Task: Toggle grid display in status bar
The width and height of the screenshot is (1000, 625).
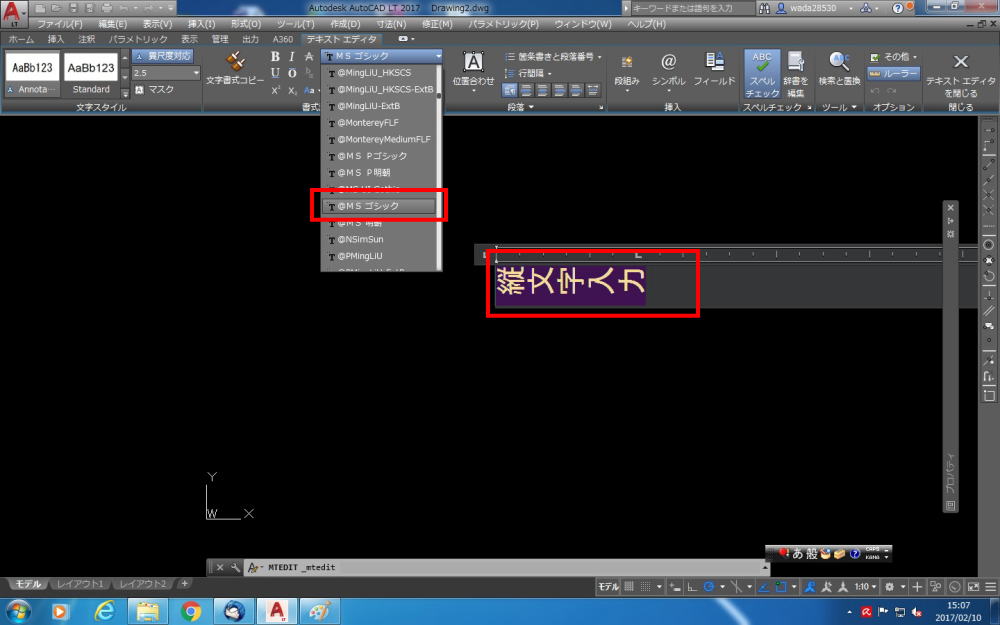Action: coord(629,587)
